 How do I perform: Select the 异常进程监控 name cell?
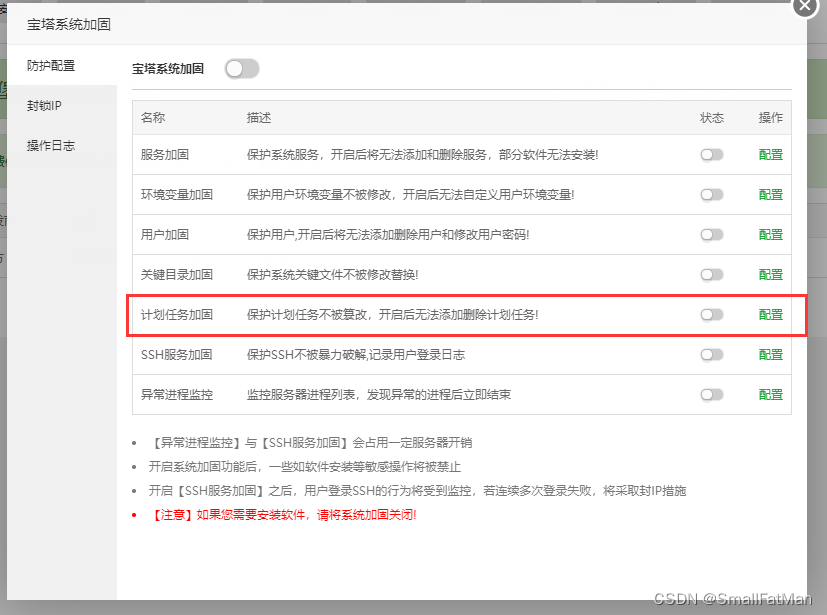177,395
